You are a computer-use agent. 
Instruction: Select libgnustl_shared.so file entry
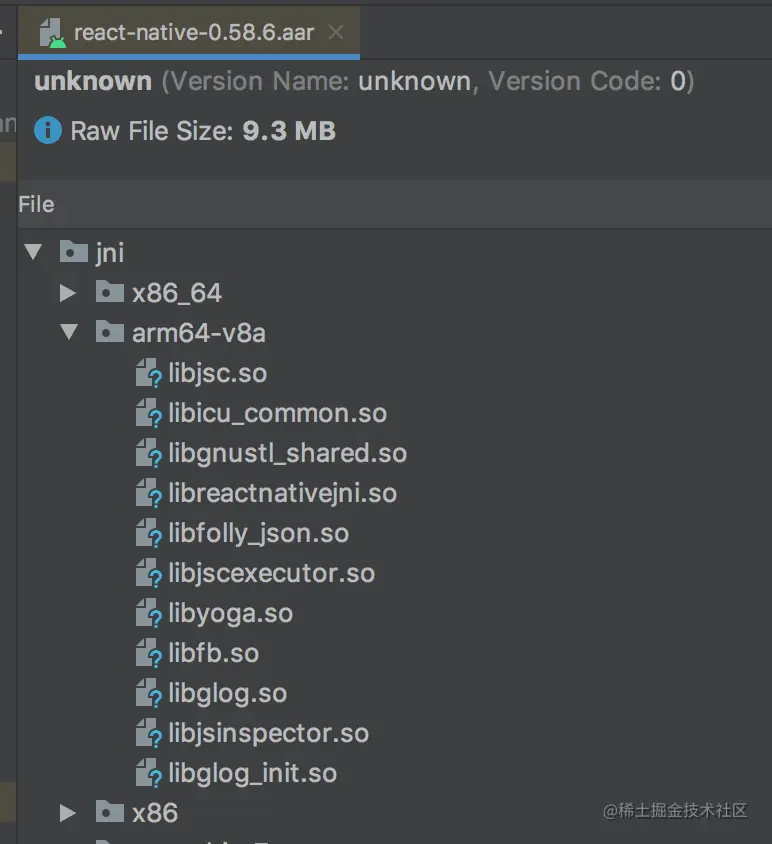pos(287,454)
